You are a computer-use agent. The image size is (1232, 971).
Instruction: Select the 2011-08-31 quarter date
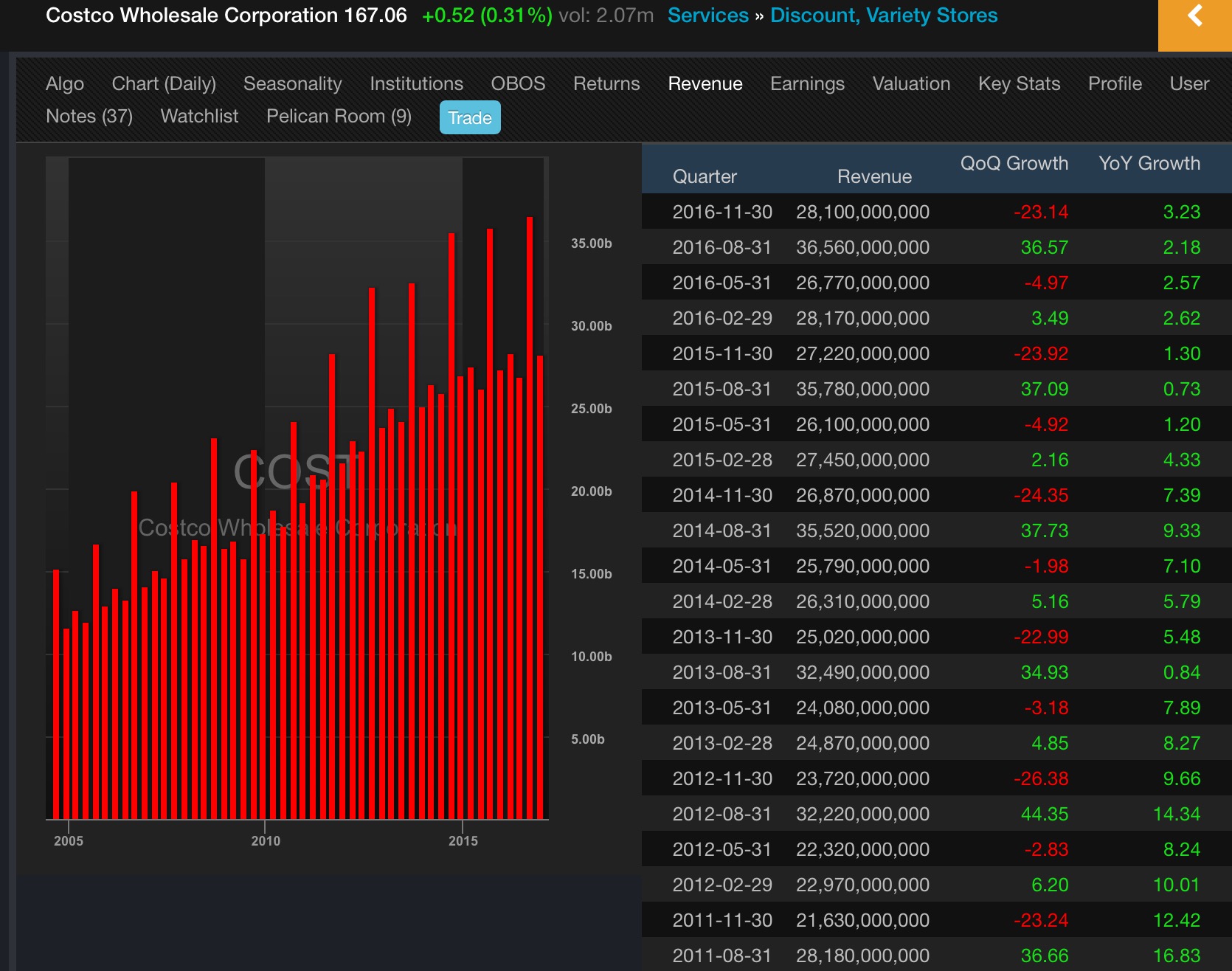pos(722,956)
